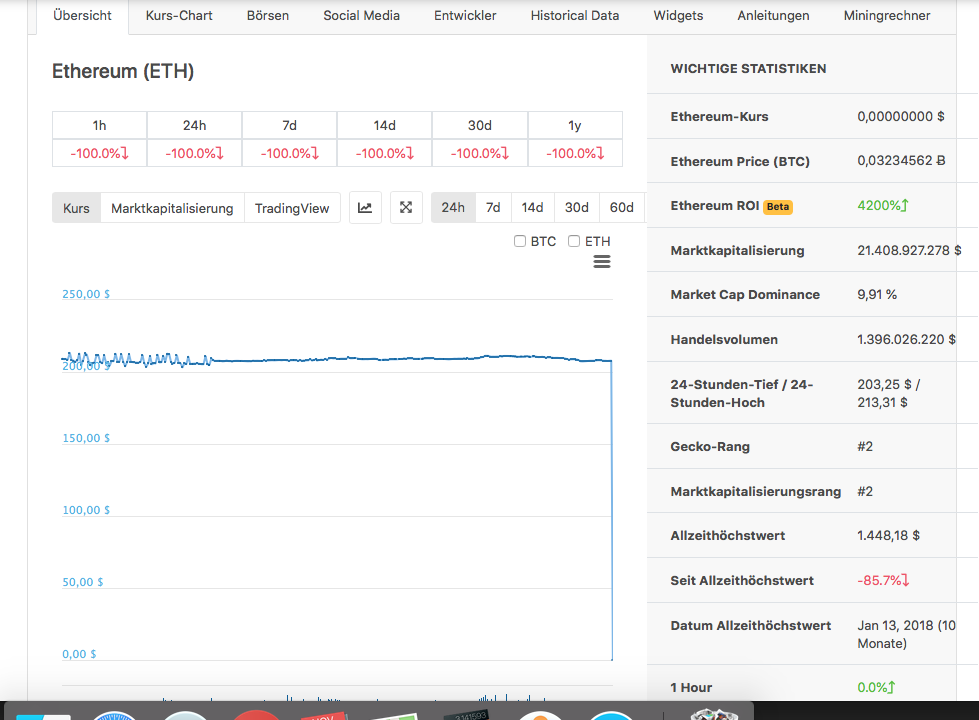Switch to the Kurs-Chart tab

click(x=178, y=15)
